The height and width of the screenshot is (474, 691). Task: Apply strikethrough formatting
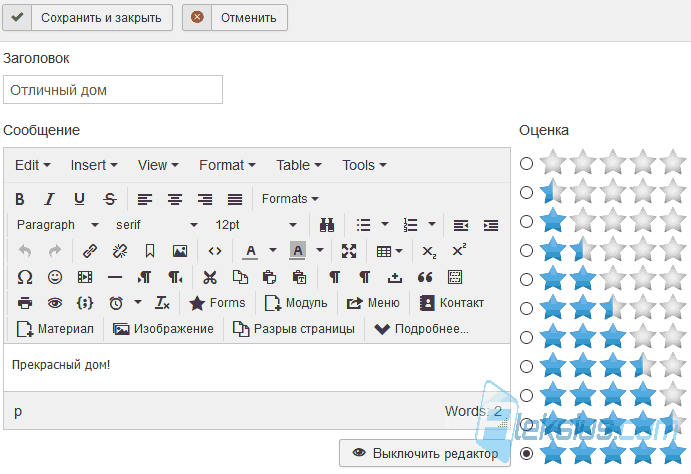tap(110, 199)
